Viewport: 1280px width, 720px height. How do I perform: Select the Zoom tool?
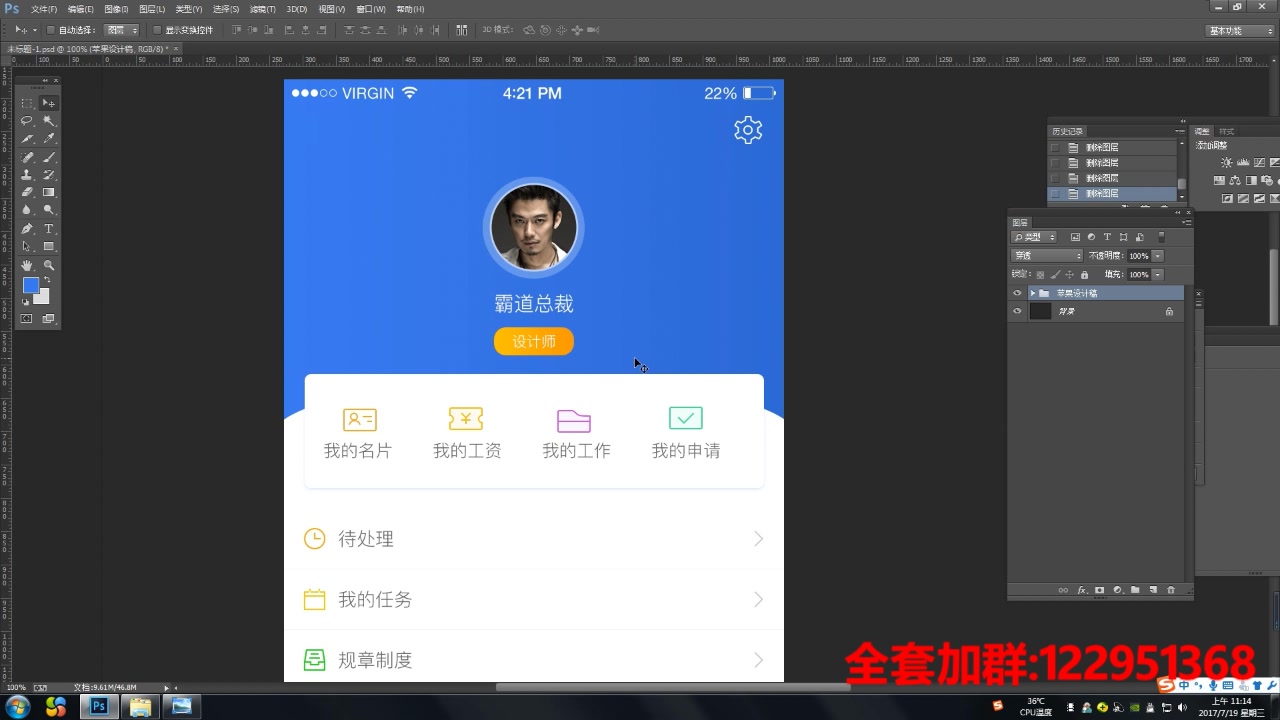point(48,265)
